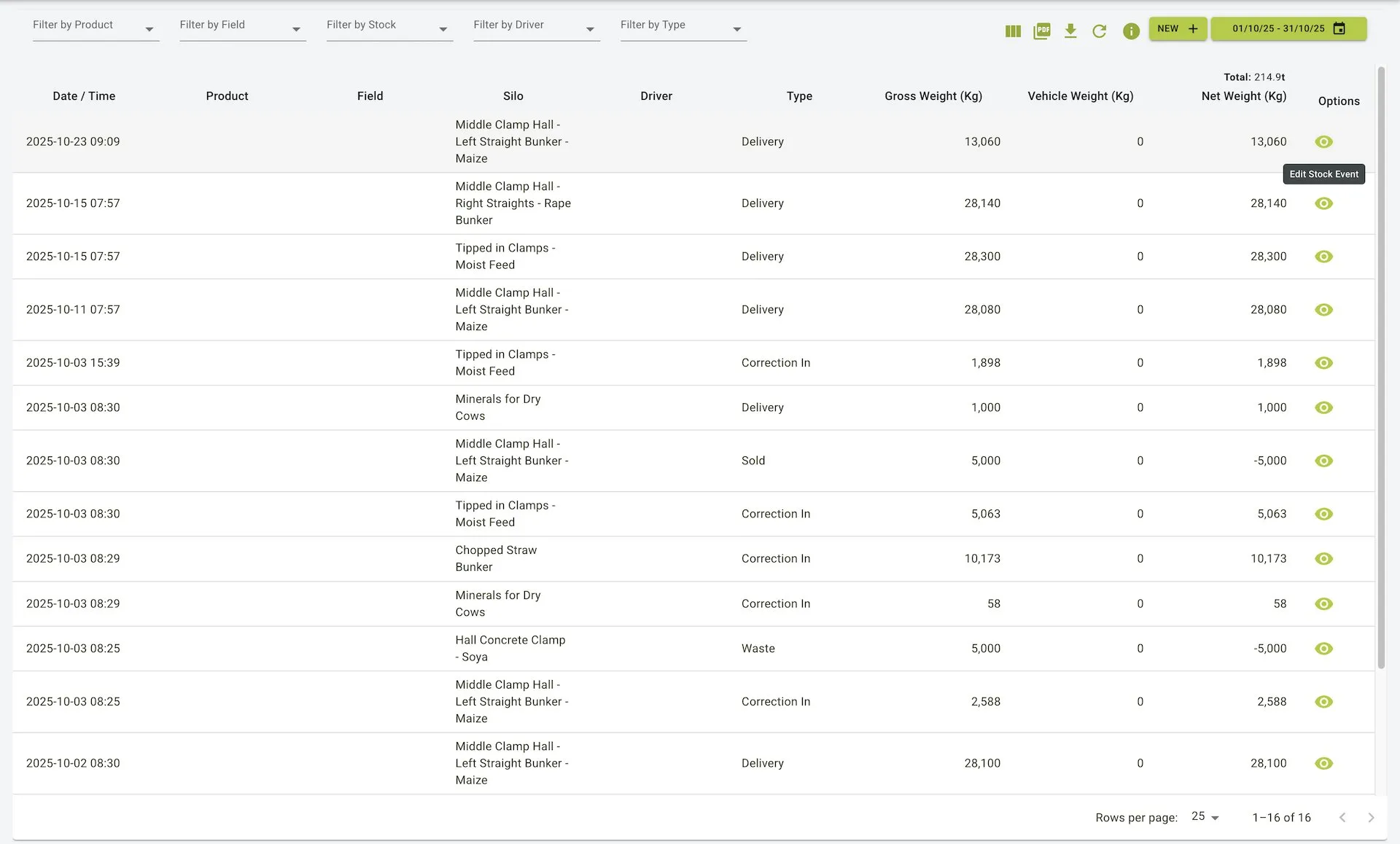1400x844 pixels.
Task: Go to previous page of results
Action: pos(1342,818)
